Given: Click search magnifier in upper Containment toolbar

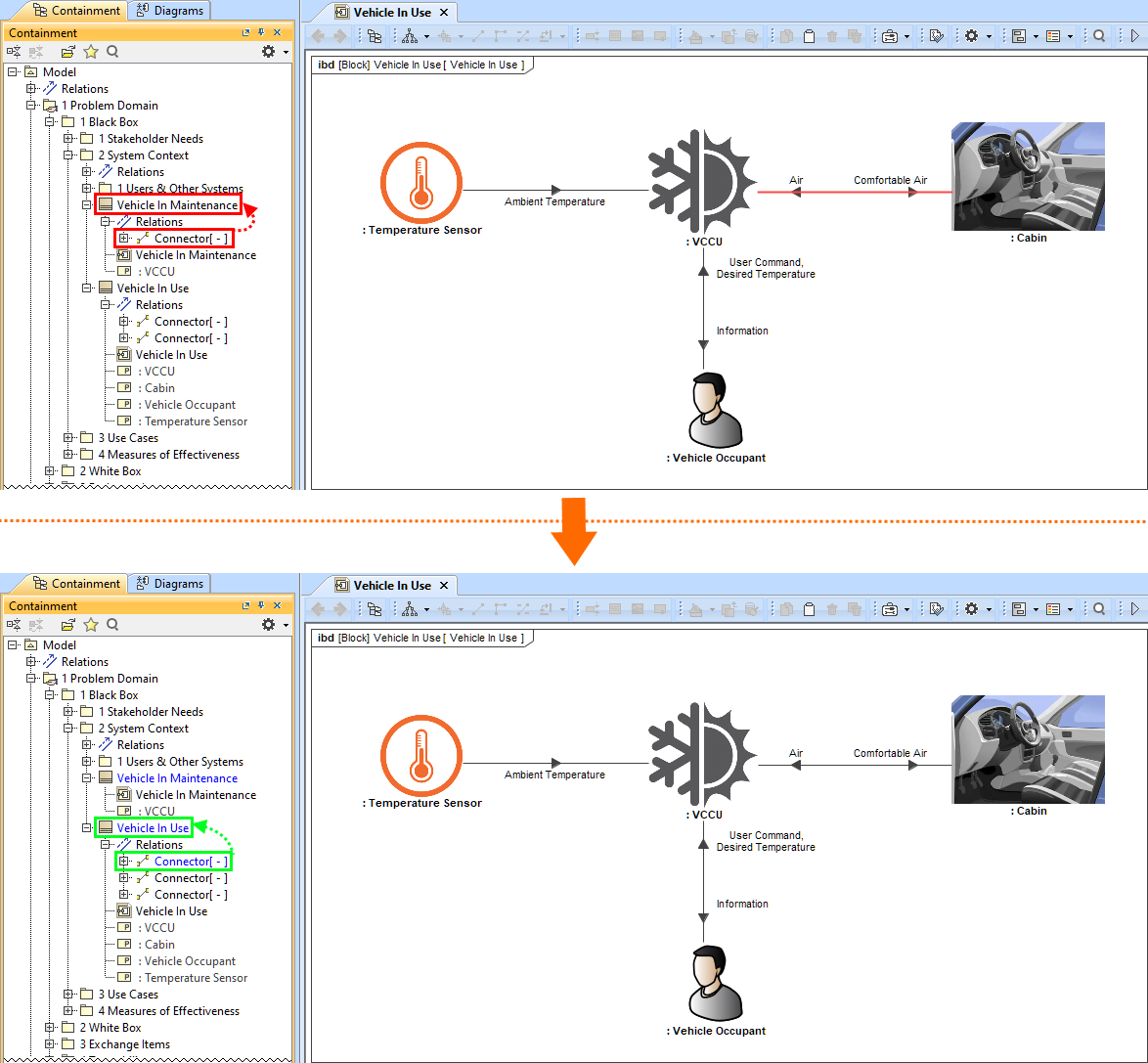Looking at the screenshot, I should pos(112,52).
